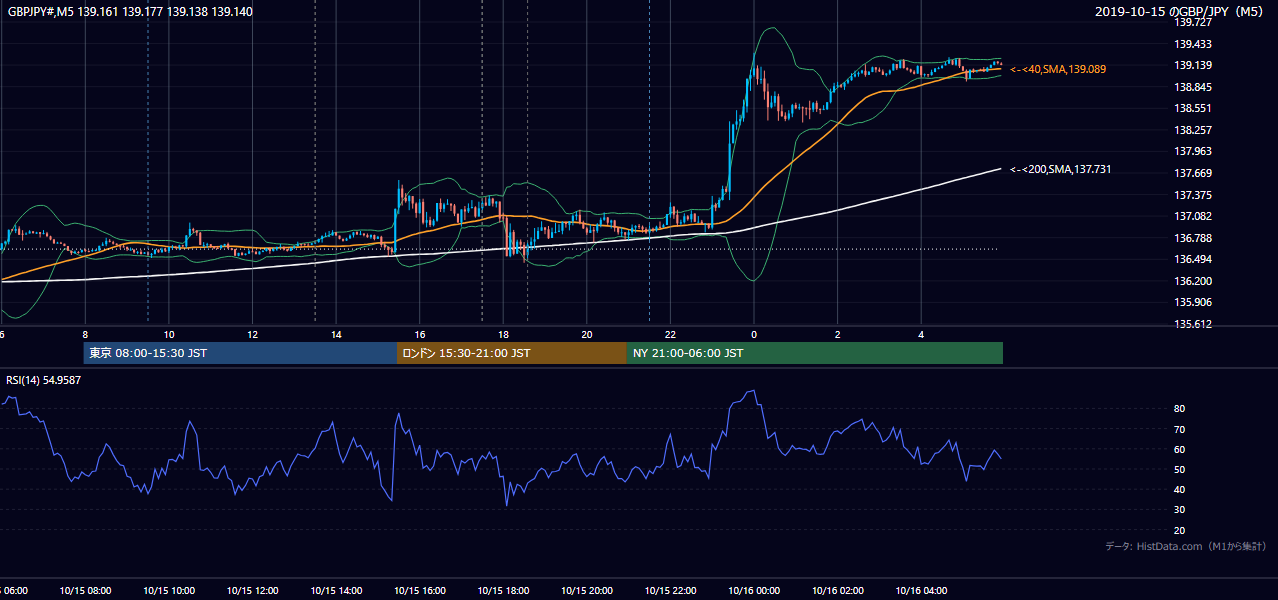Image resolution: width=1278 pixels, height=600 pixels.
Task: Click hour 2 tick on price chart axis
Action: point(838,335)
